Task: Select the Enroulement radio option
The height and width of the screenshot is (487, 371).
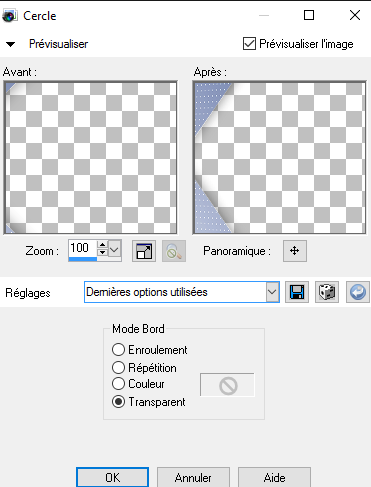Action: (118, 350)
